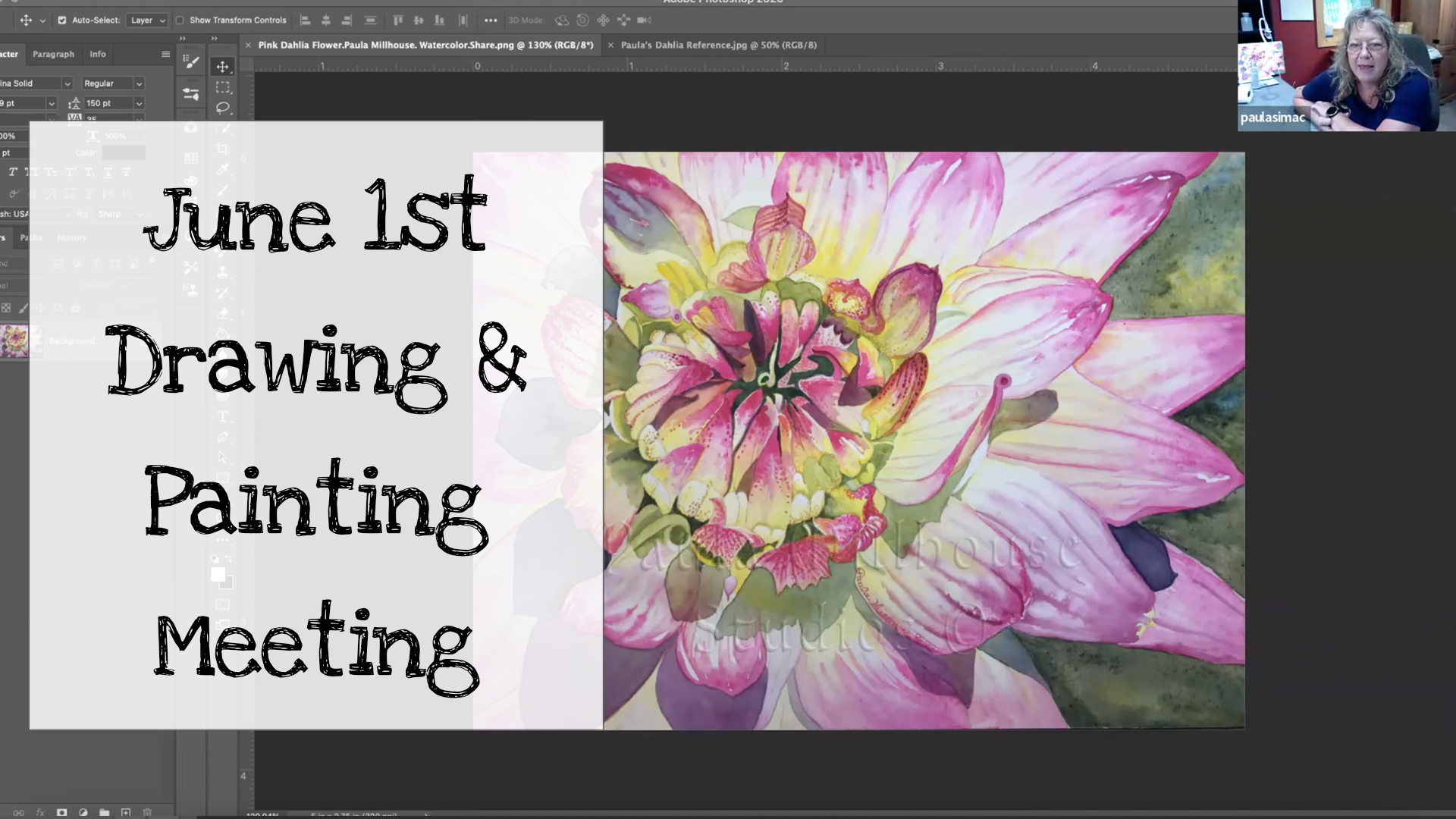Click Create adjustment layer icon
This screenshot has height=819, width=1456.
point(83,813)
